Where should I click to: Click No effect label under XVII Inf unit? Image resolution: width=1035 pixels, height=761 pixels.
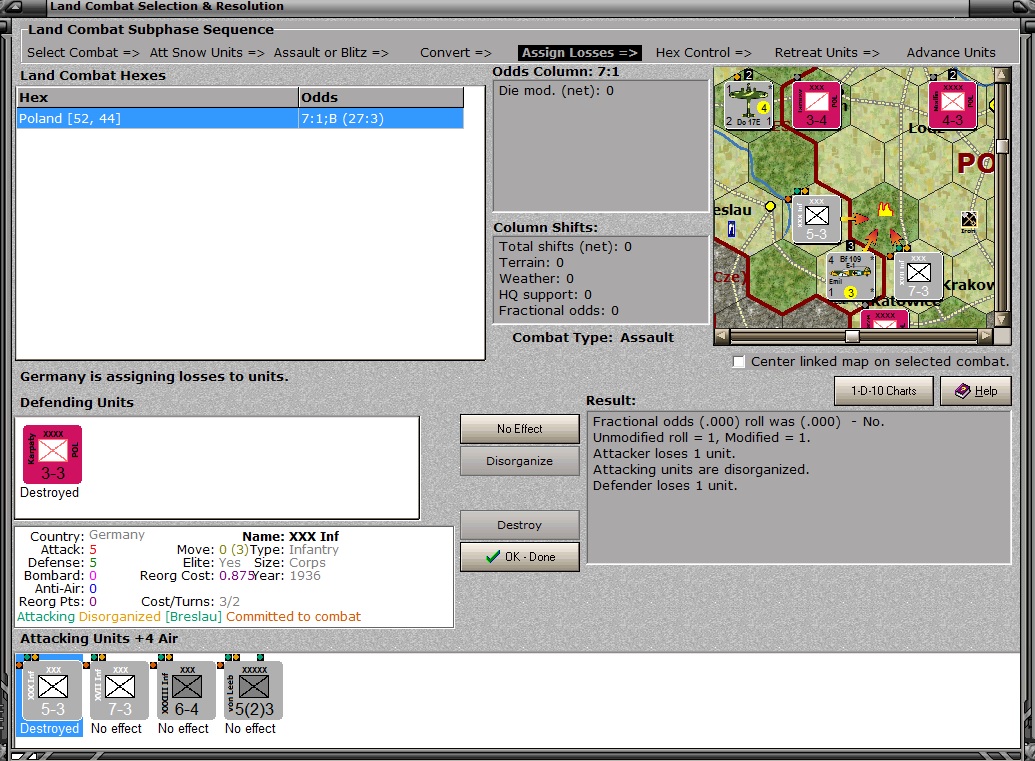pyautogui.click(x=116, y=729)
